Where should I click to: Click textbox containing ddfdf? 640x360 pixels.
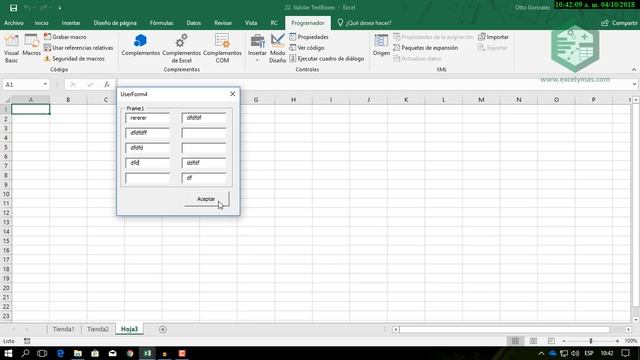tap(204, 163)
